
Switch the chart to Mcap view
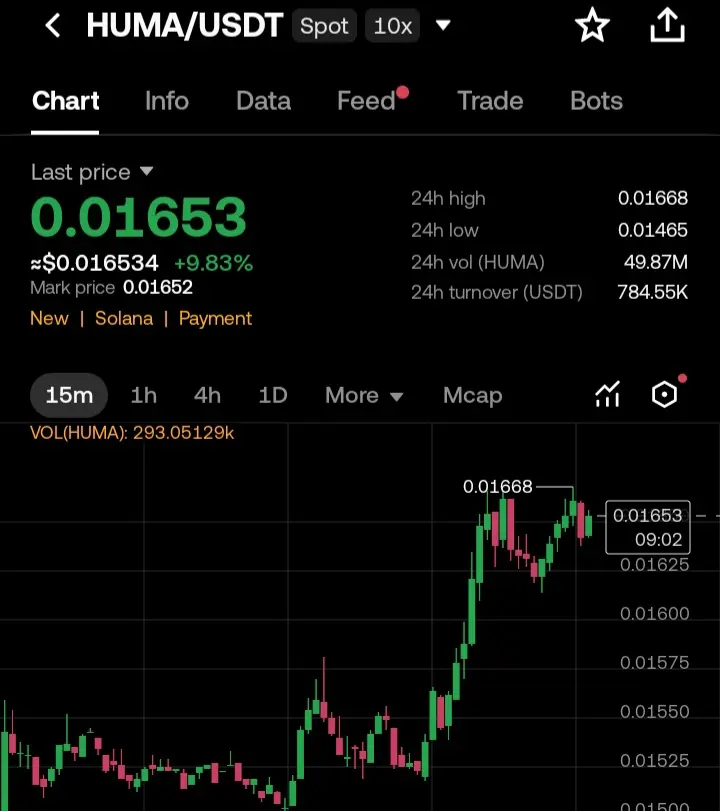pos(473,396)
